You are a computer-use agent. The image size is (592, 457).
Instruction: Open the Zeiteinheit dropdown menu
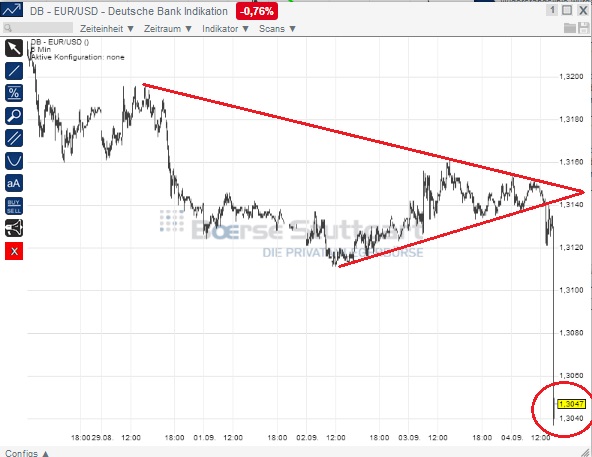(107, 29)
